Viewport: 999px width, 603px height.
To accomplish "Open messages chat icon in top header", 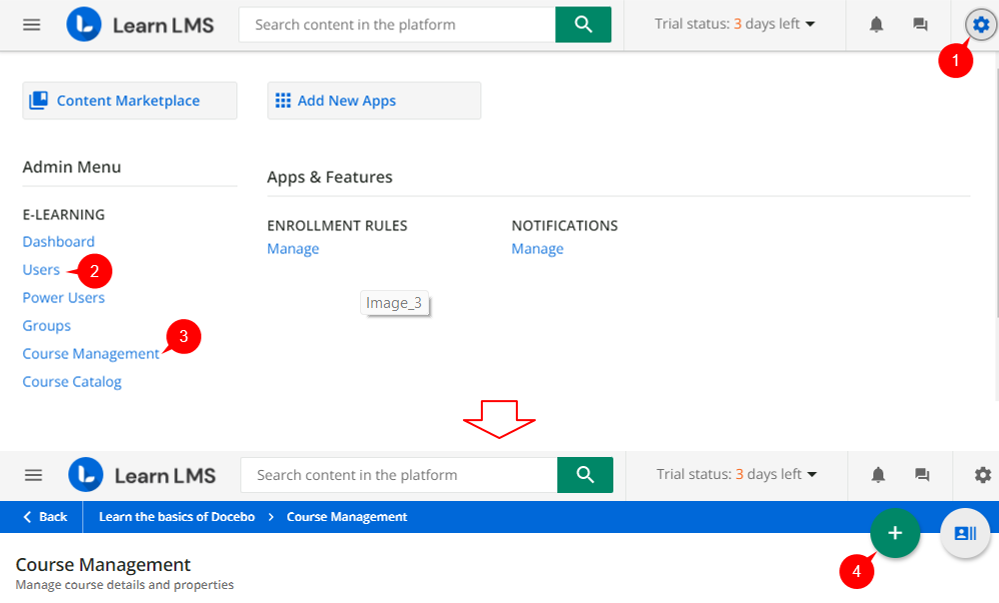I will pyautogui.click(x=920, y=25).
